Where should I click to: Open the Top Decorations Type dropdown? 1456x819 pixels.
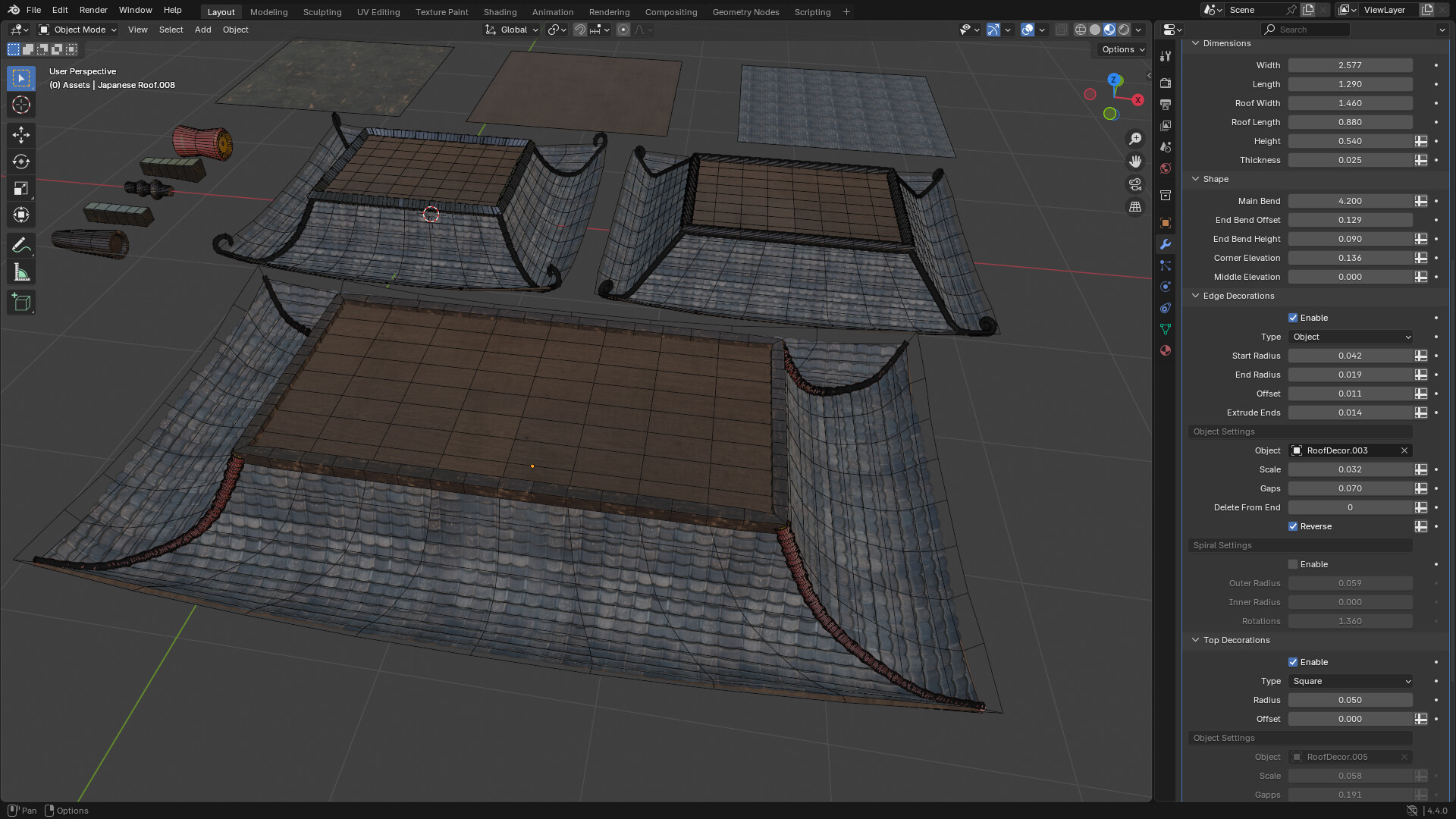pos(1350,681)
